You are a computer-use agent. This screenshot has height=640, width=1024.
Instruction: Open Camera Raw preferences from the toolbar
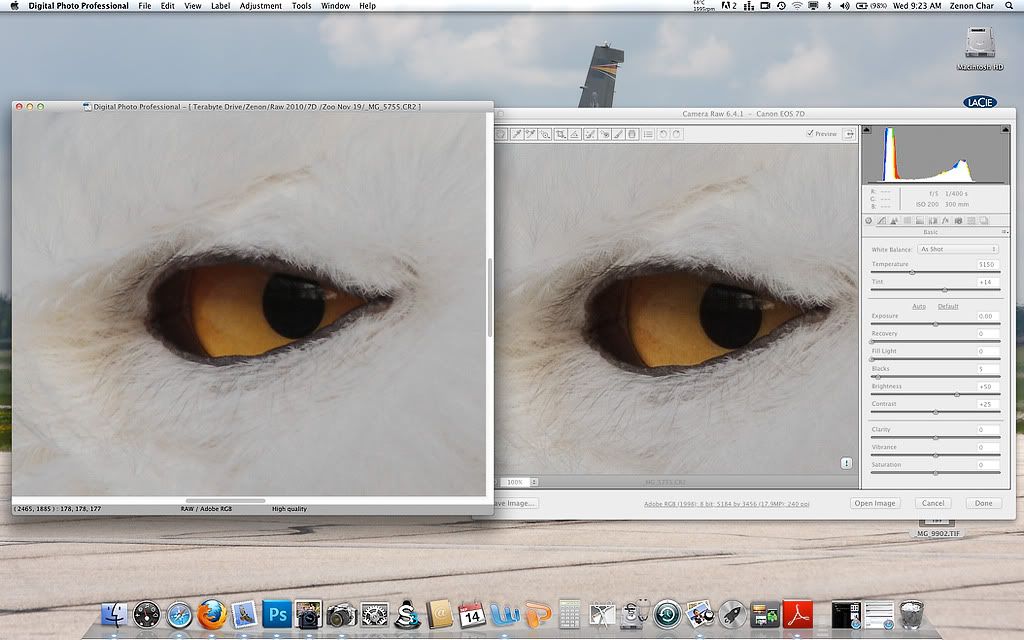(649, 133)
